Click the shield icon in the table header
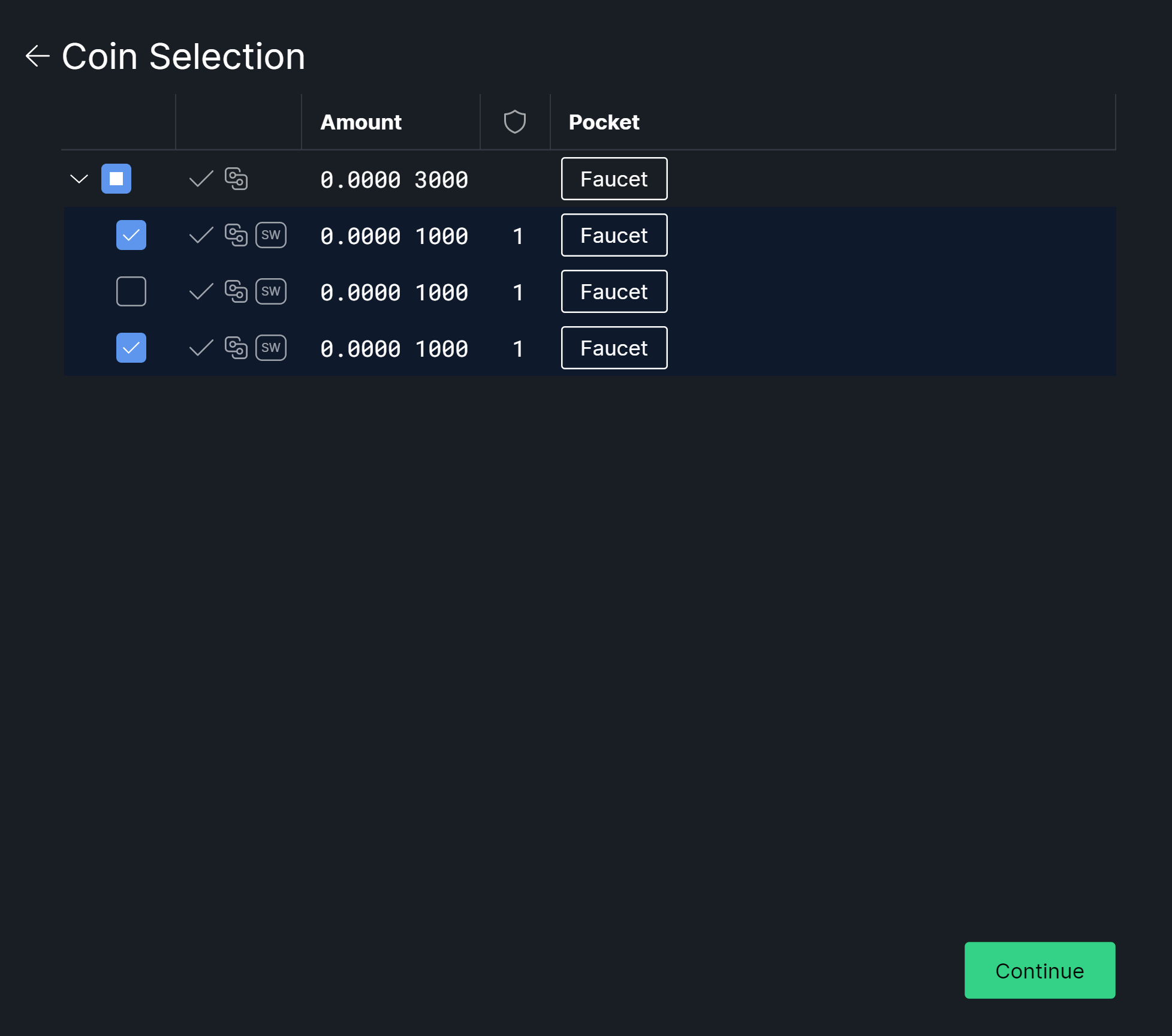Viewport: 1172px width, 1036px height. 514,121
